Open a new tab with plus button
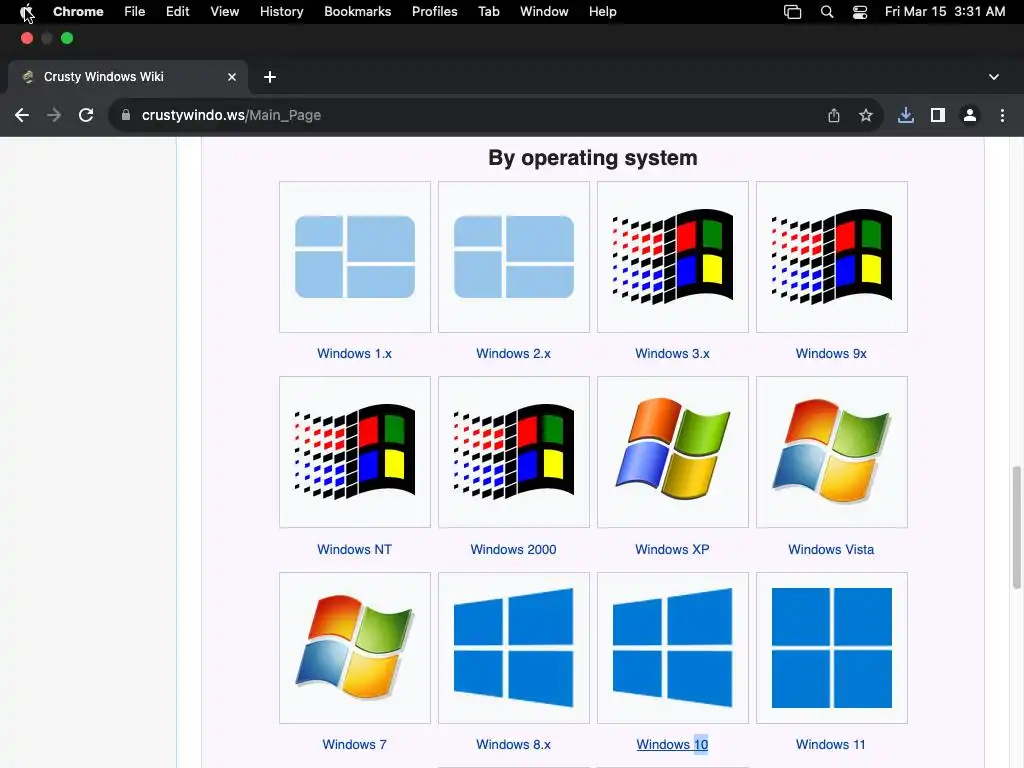 [x=270, y=77]
